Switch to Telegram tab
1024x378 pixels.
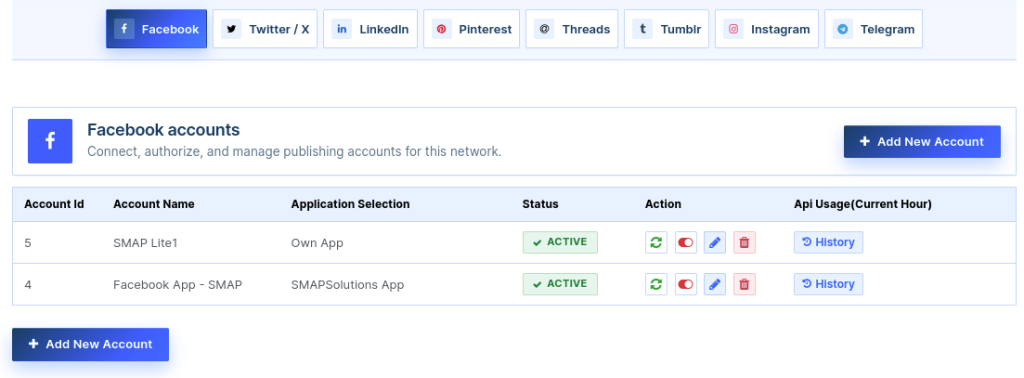(x=873, y=29)
